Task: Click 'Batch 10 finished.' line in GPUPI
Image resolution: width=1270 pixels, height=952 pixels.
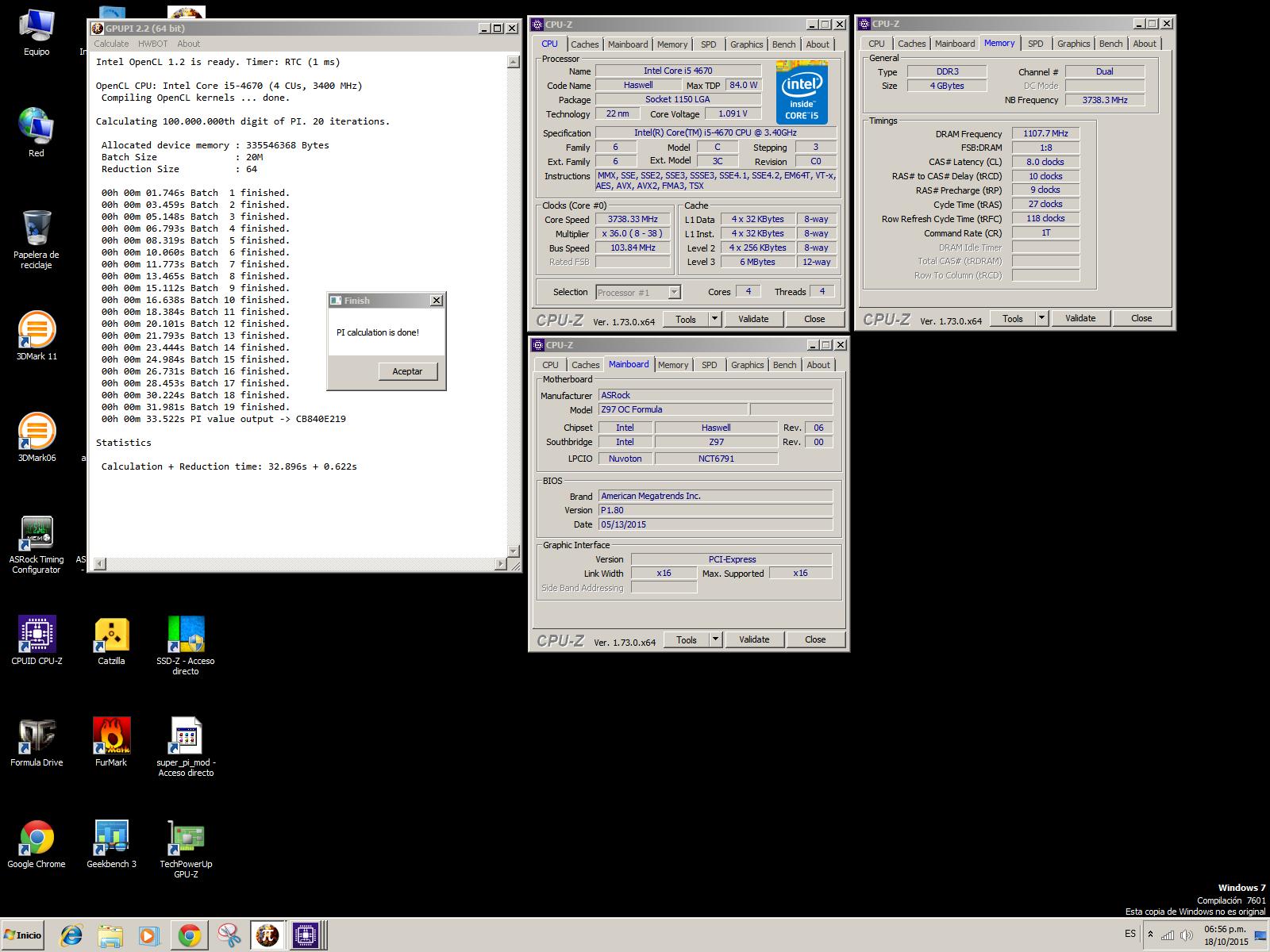Action: 196,300
